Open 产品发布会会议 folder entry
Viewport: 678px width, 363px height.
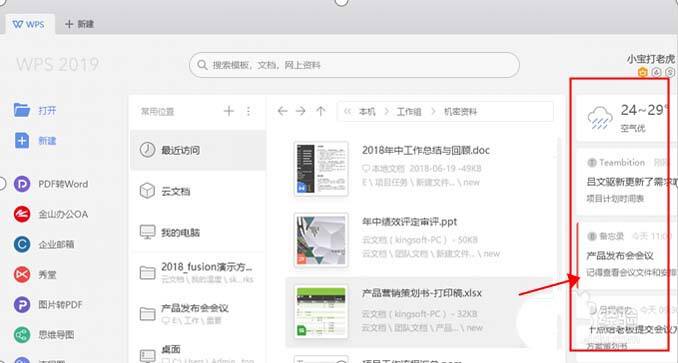[198, 313]
